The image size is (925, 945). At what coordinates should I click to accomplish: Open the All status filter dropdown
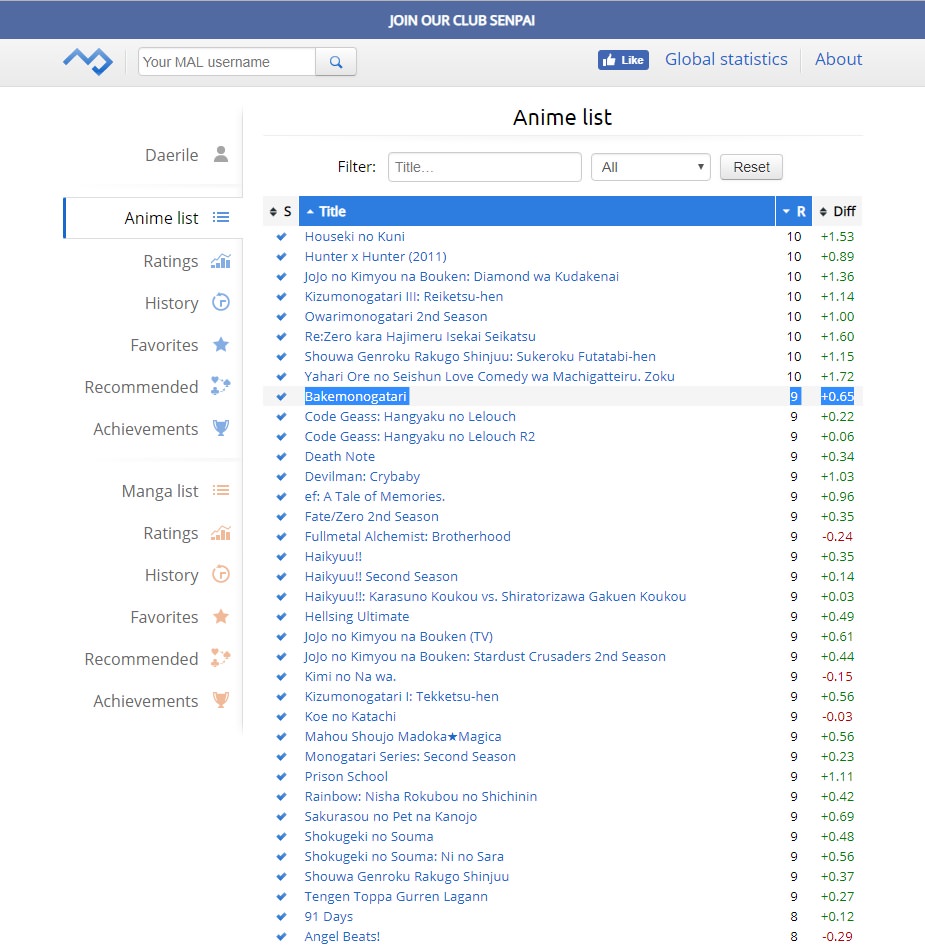point(651,167)
